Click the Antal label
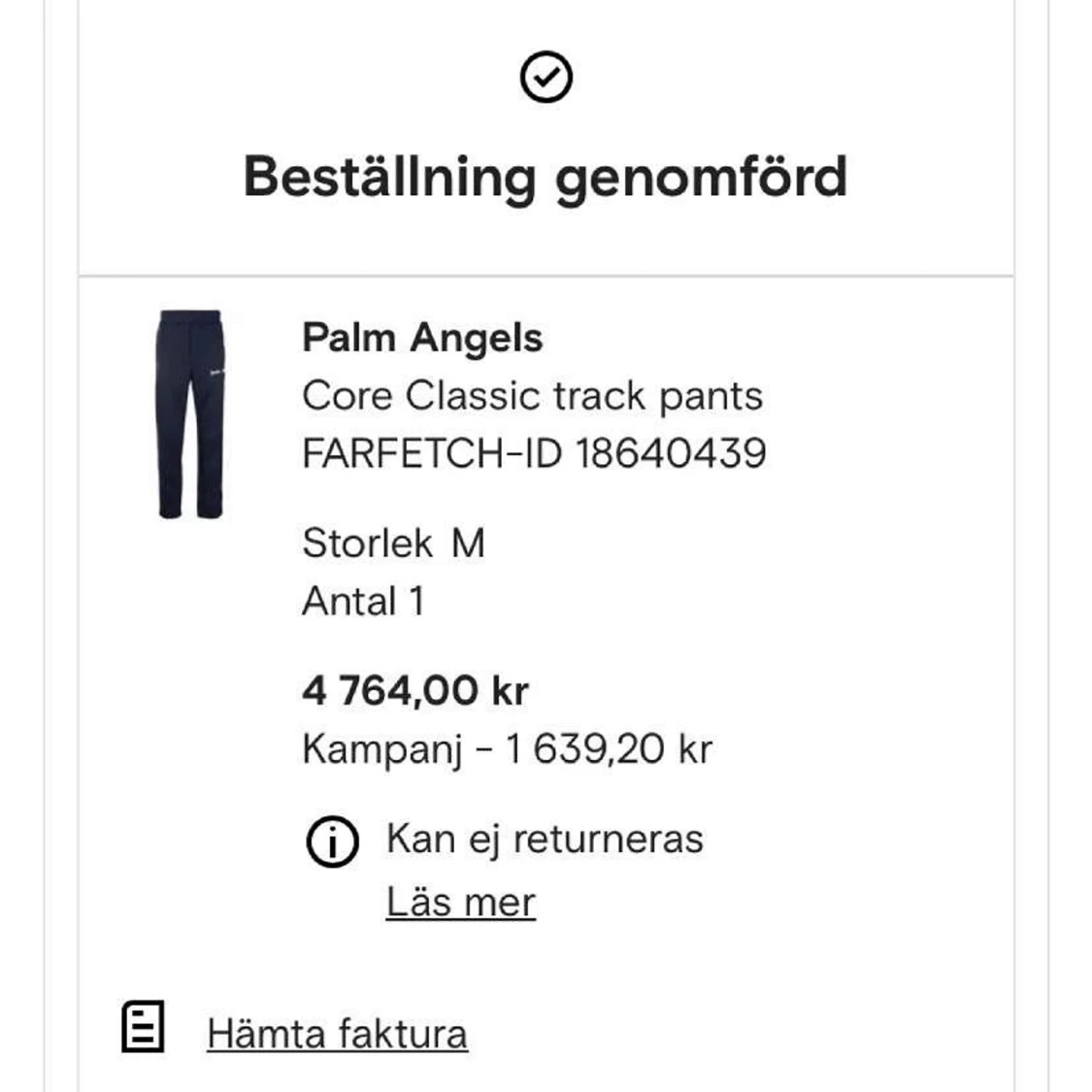 tap(349, 602)
